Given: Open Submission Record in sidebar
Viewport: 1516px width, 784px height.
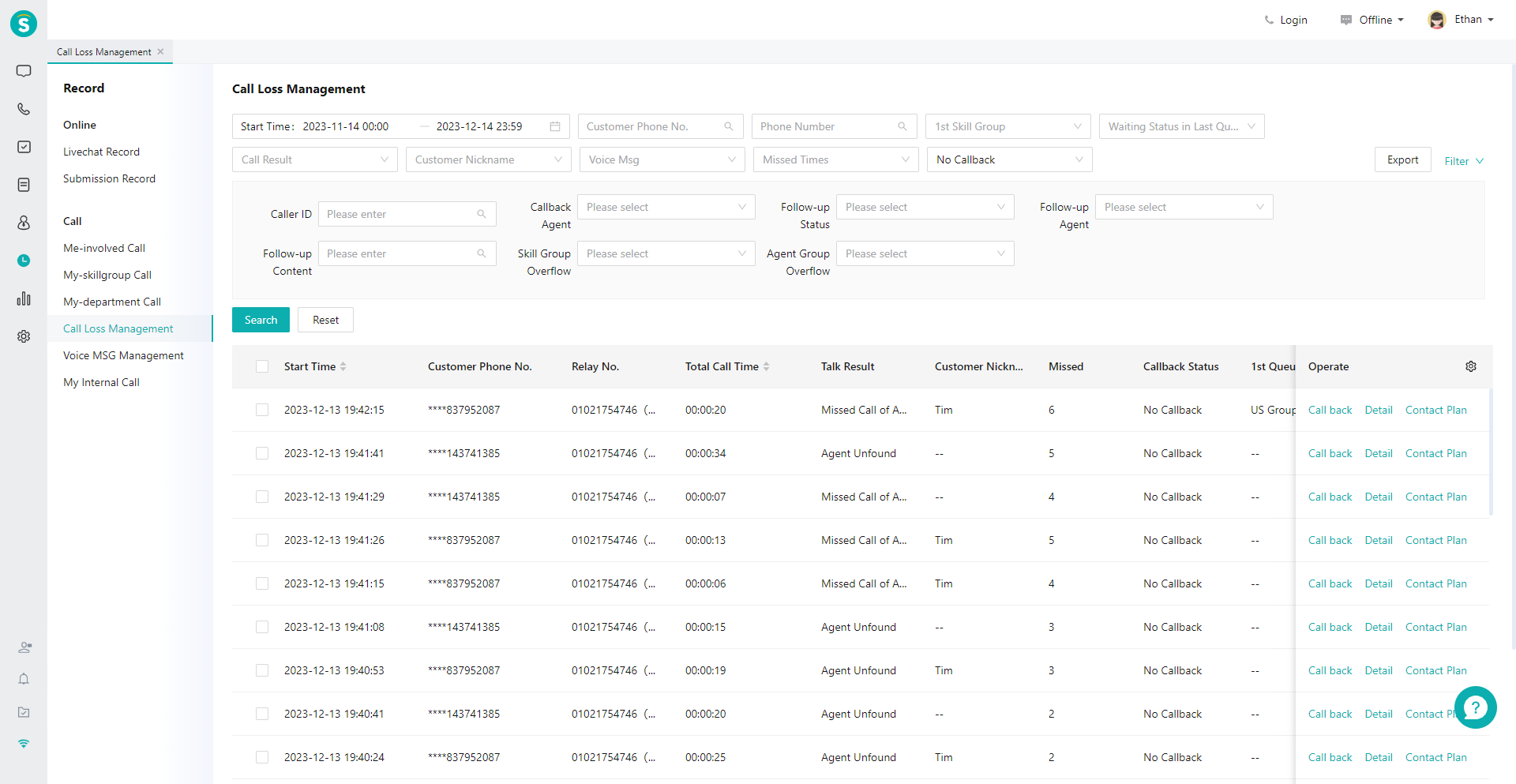Looking at the screenshot, I should 109,178.
